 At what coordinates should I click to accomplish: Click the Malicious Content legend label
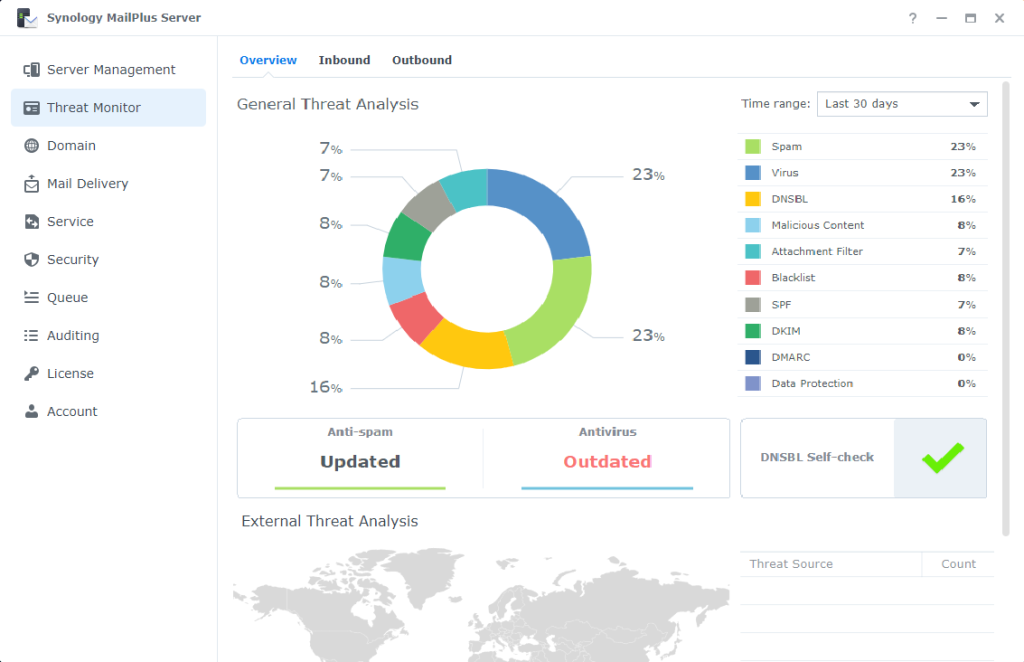click(818, 225)
